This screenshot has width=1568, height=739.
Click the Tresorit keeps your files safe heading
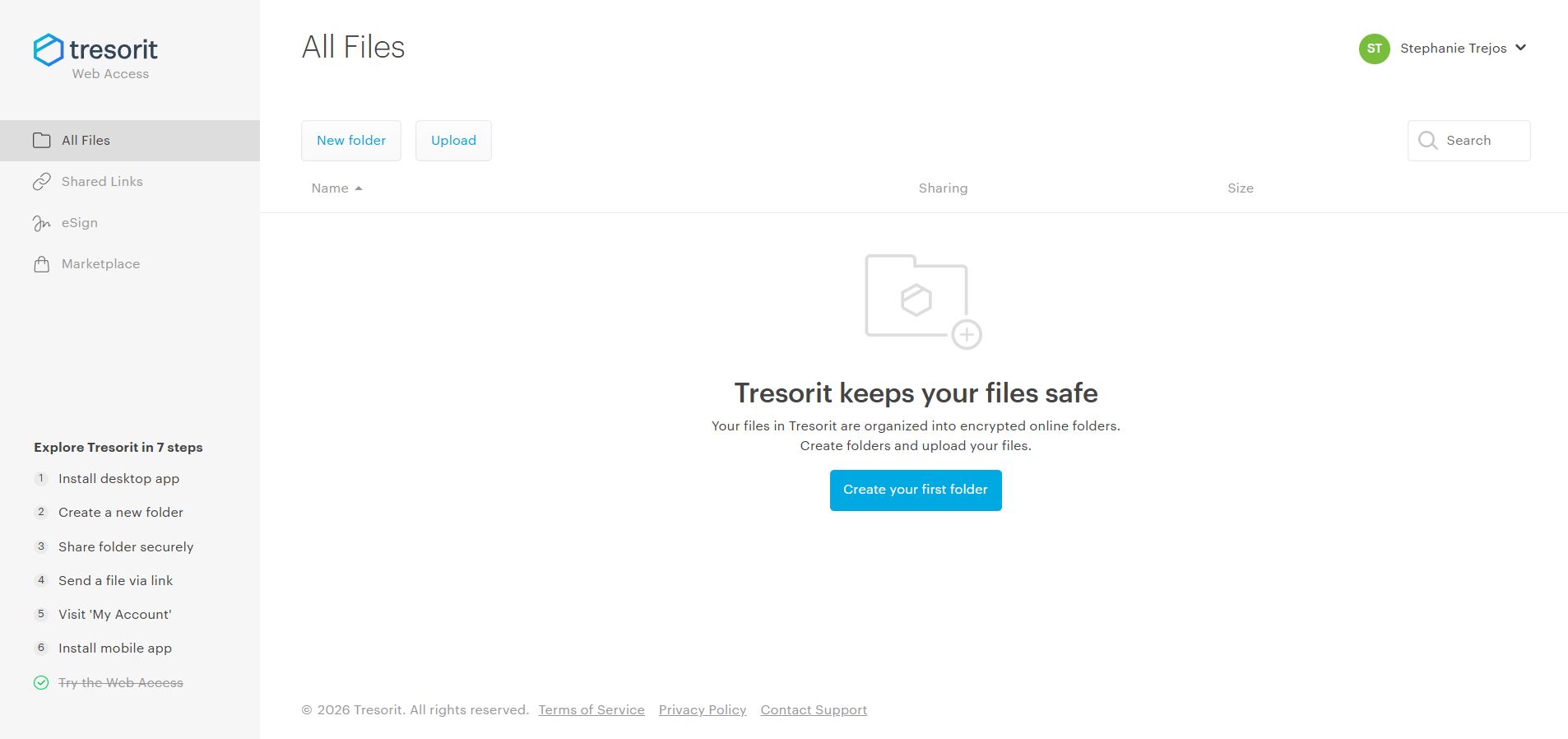916,393
